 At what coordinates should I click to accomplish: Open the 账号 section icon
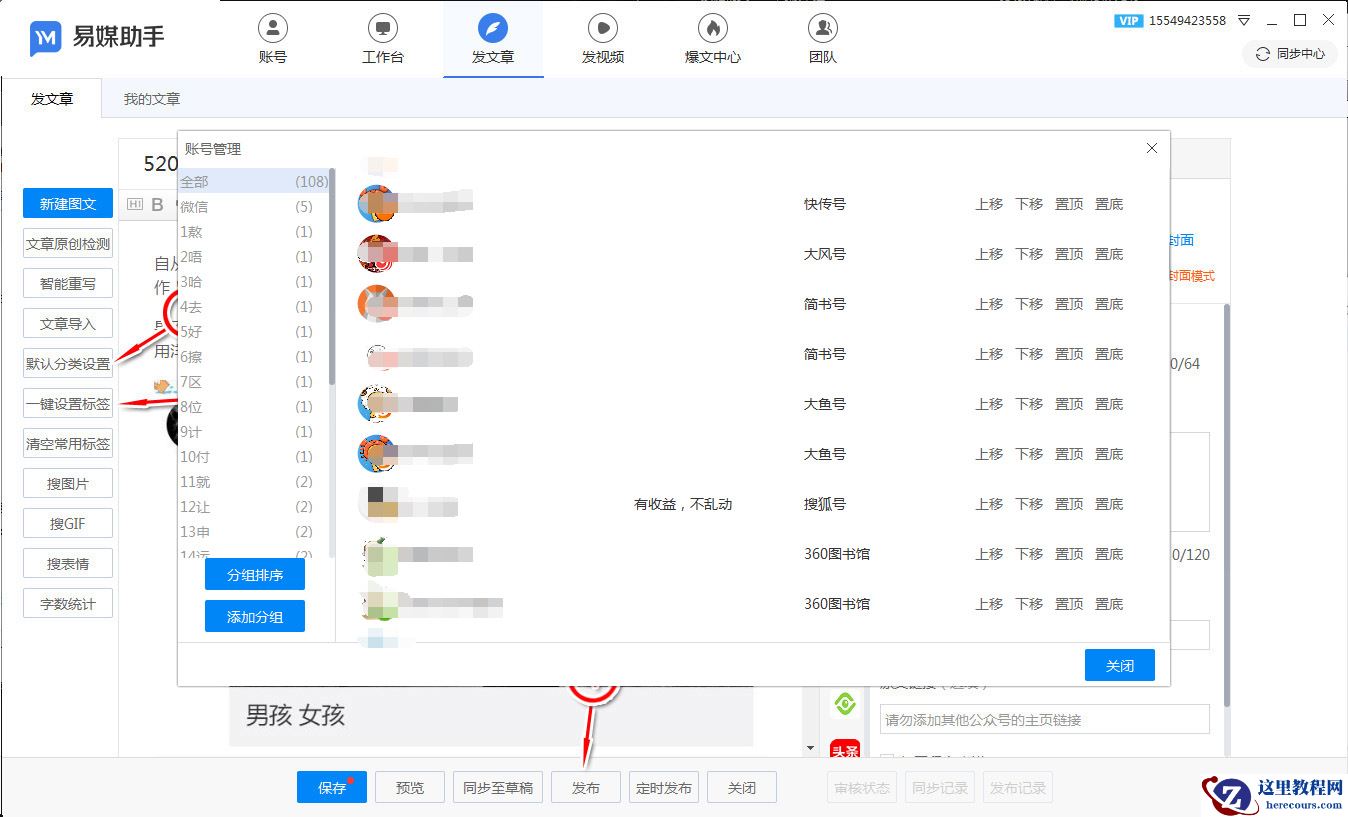pos(272,27)
